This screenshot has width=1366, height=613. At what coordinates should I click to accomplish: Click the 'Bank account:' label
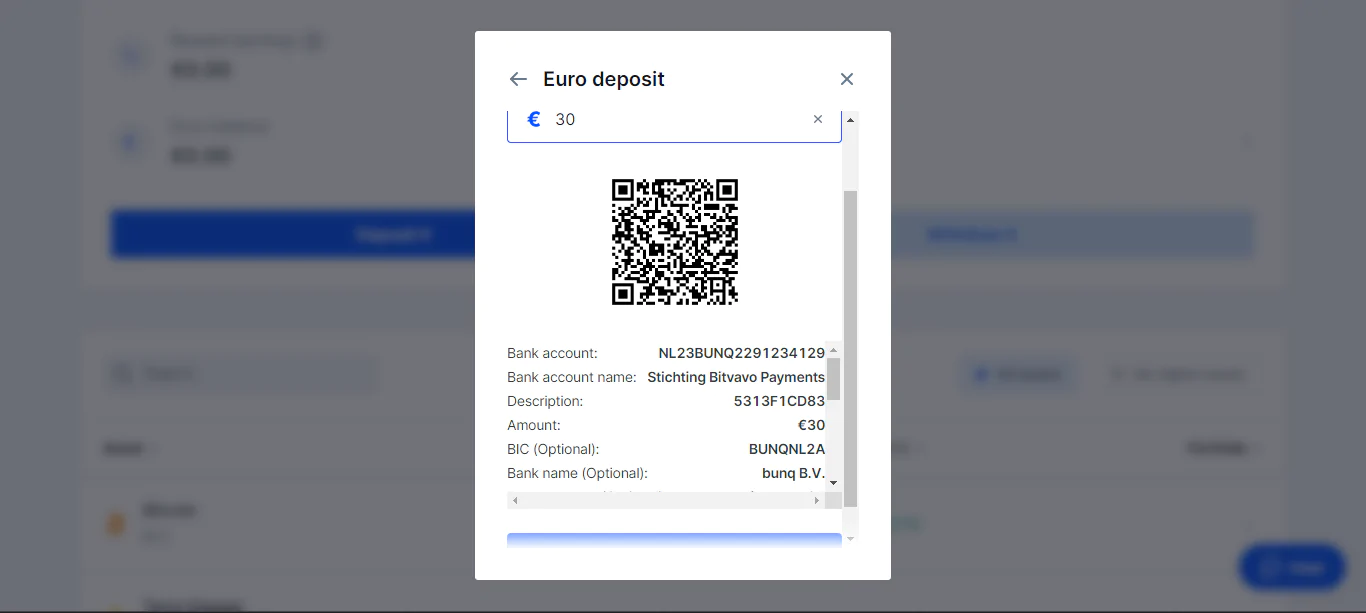552,353
